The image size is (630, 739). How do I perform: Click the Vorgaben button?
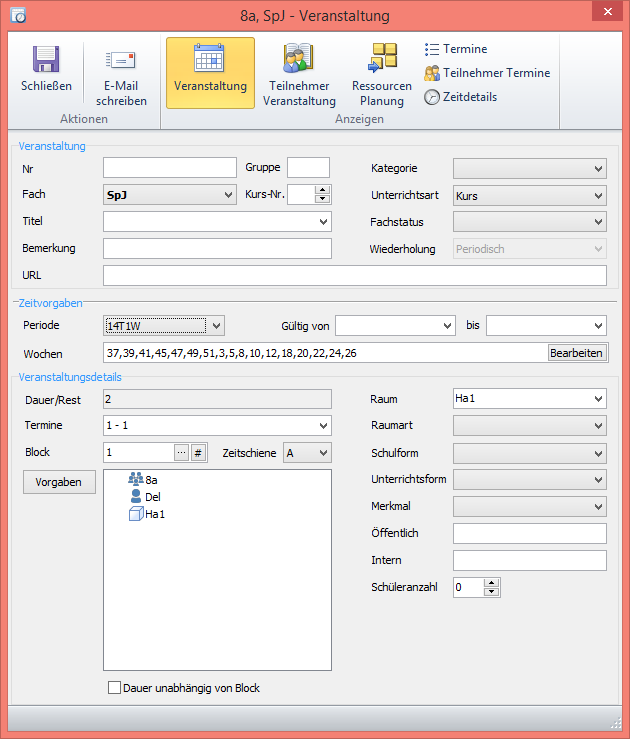click(x=59, y=482)
